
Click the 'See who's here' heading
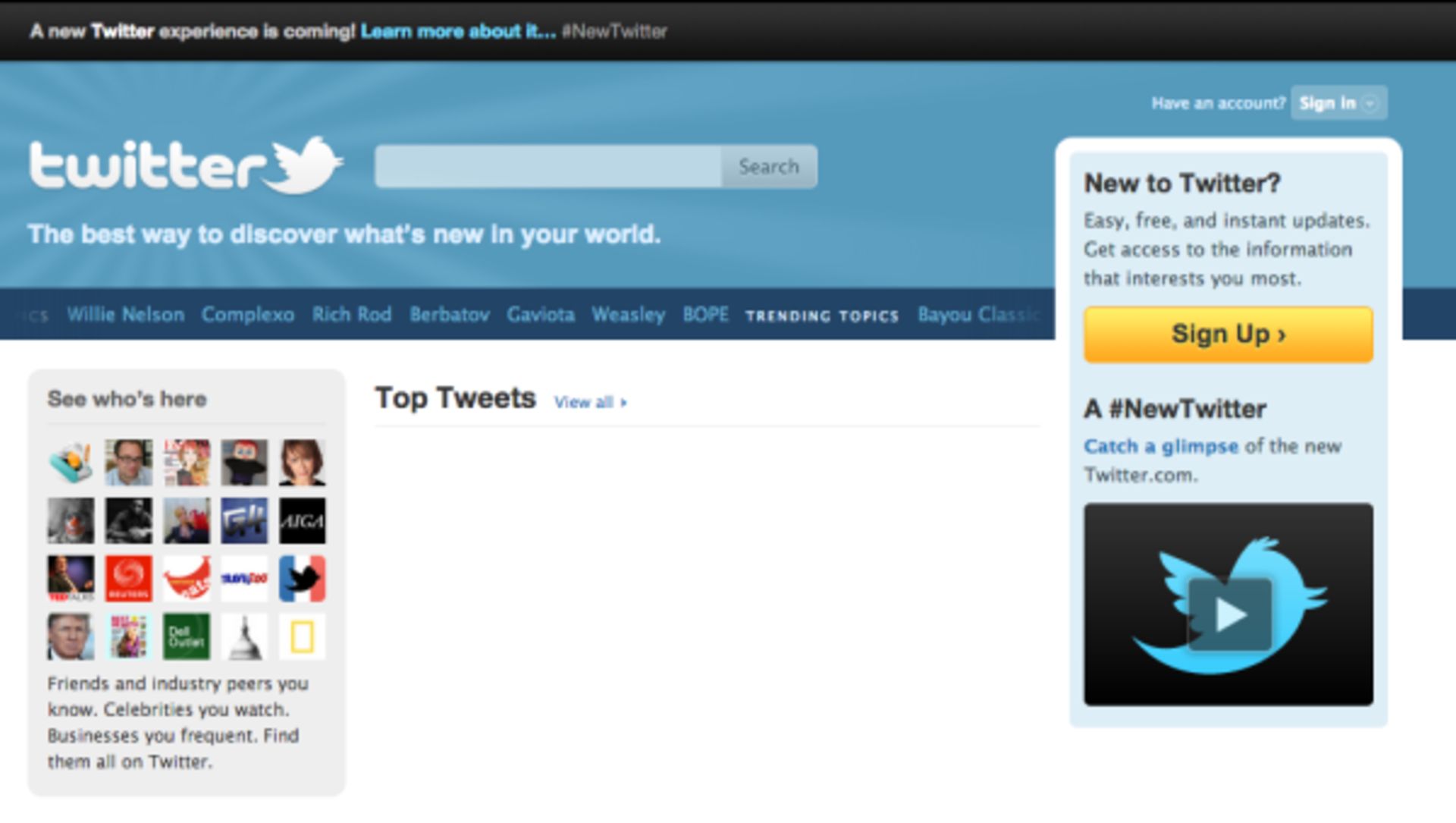pyautogui.click(x=127, y=399)
